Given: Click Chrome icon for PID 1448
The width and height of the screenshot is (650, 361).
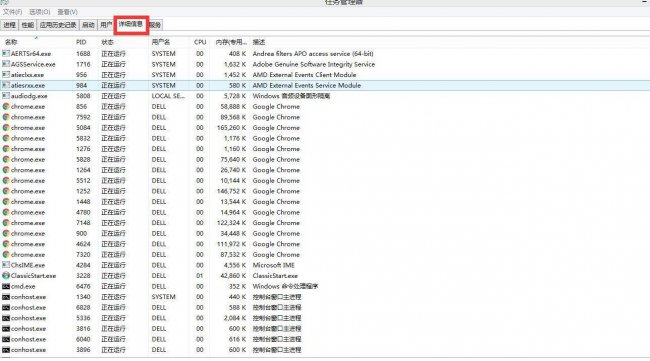Looking at the screenshot, I should click(x=6, y=201).
